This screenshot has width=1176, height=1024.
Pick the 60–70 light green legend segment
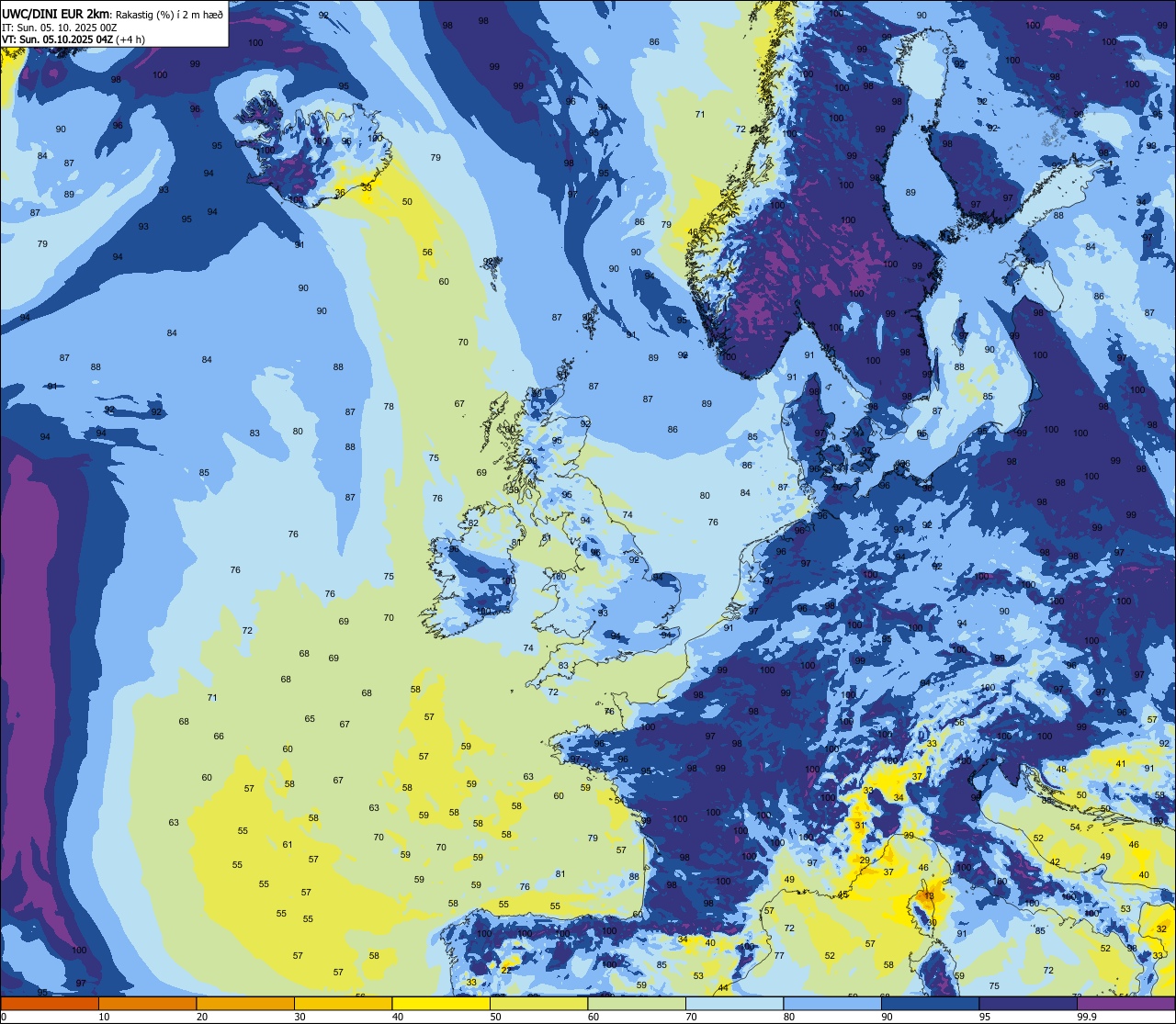[637, 1003]
